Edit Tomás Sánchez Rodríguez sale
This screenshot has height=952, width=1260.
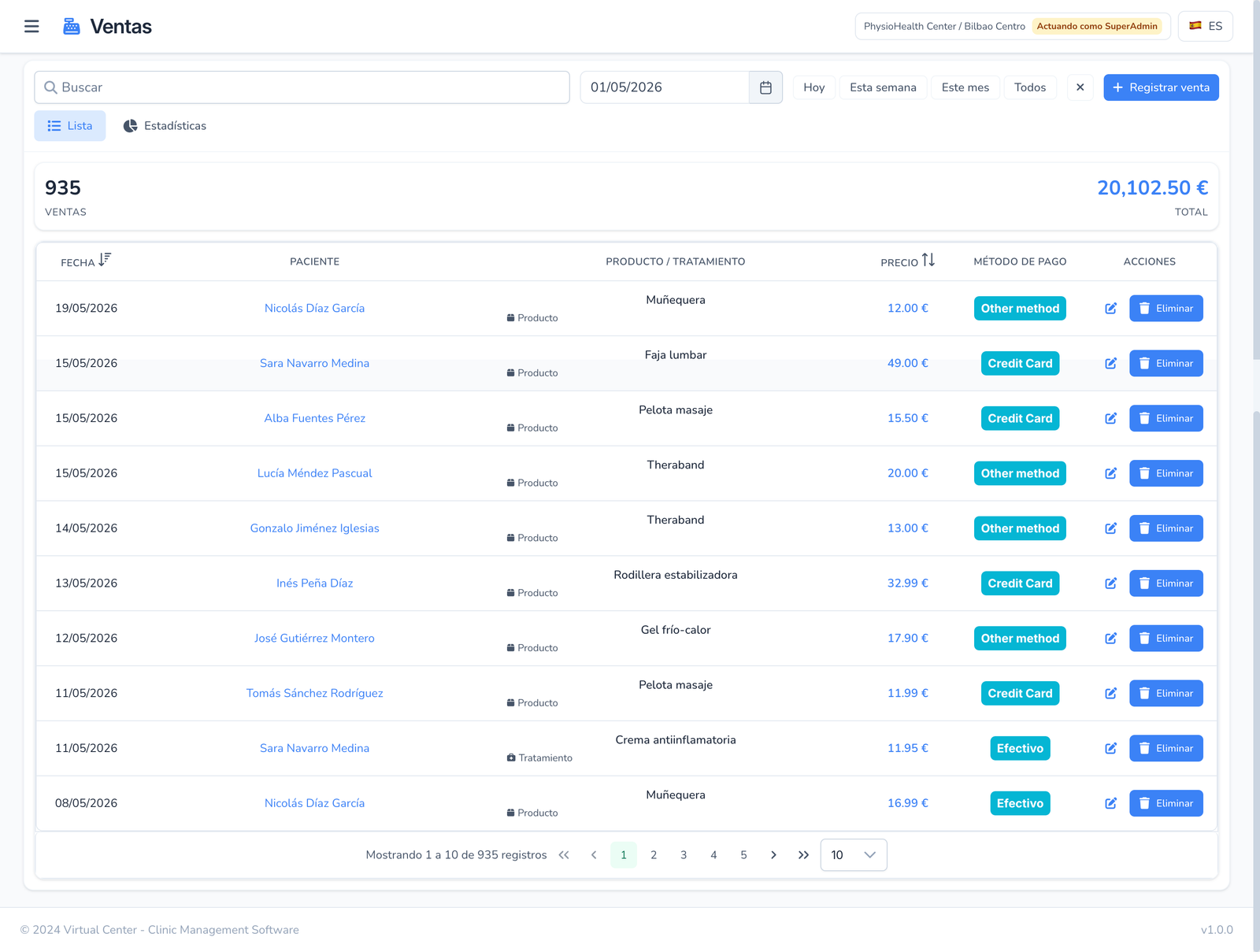click(x=1110, y=694)
